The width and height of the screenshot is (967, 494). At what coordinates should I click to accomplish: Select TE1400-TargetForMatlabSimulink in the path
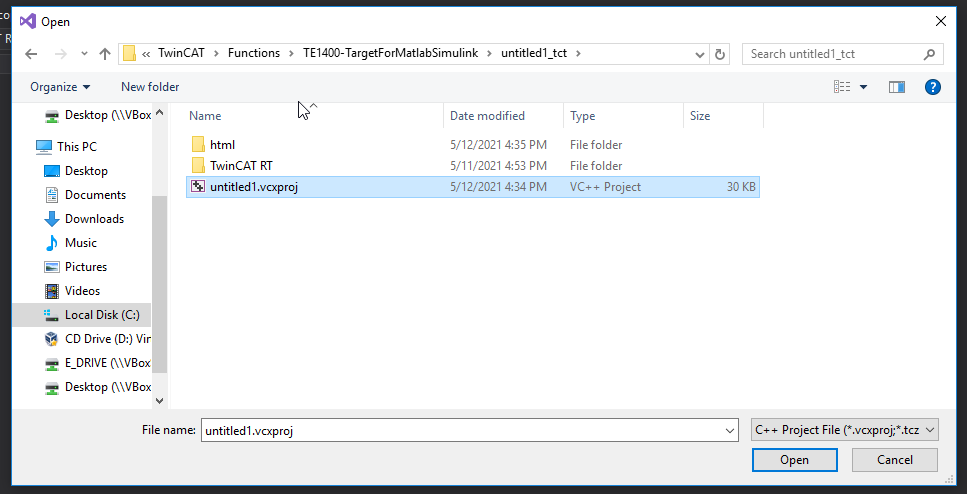pyautogui.click(x=390, y=53)
